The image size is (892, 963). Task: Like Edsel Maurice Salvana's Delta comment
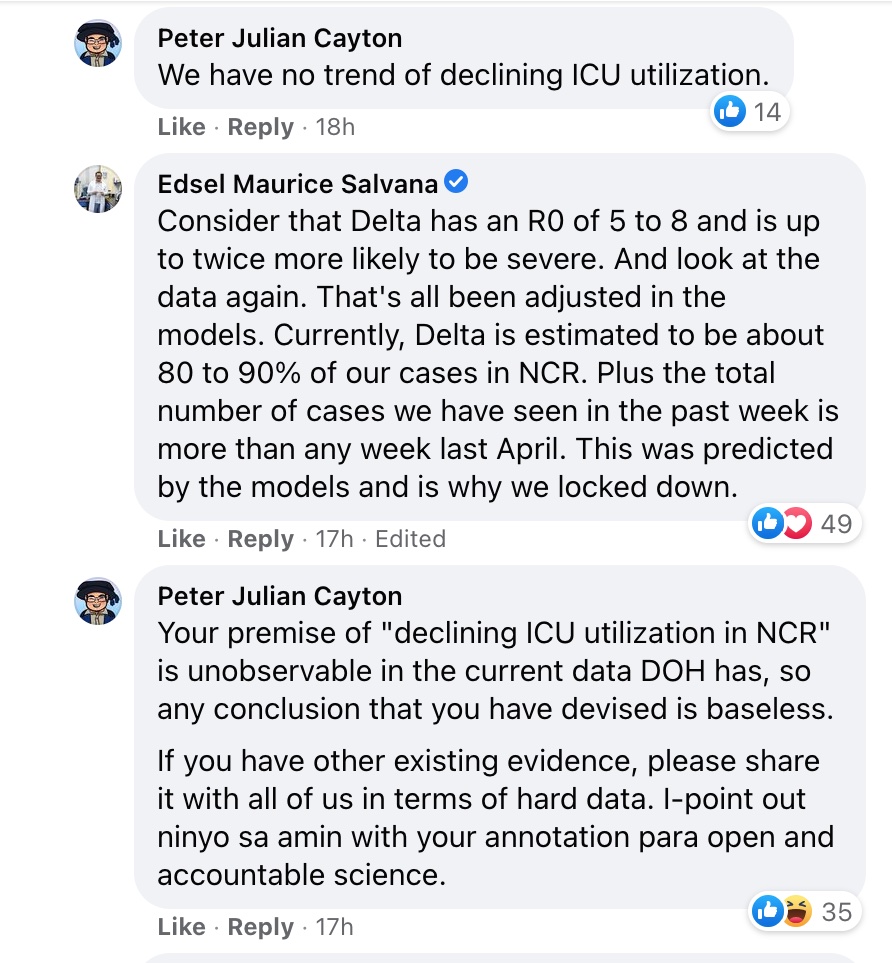point(181,539)
